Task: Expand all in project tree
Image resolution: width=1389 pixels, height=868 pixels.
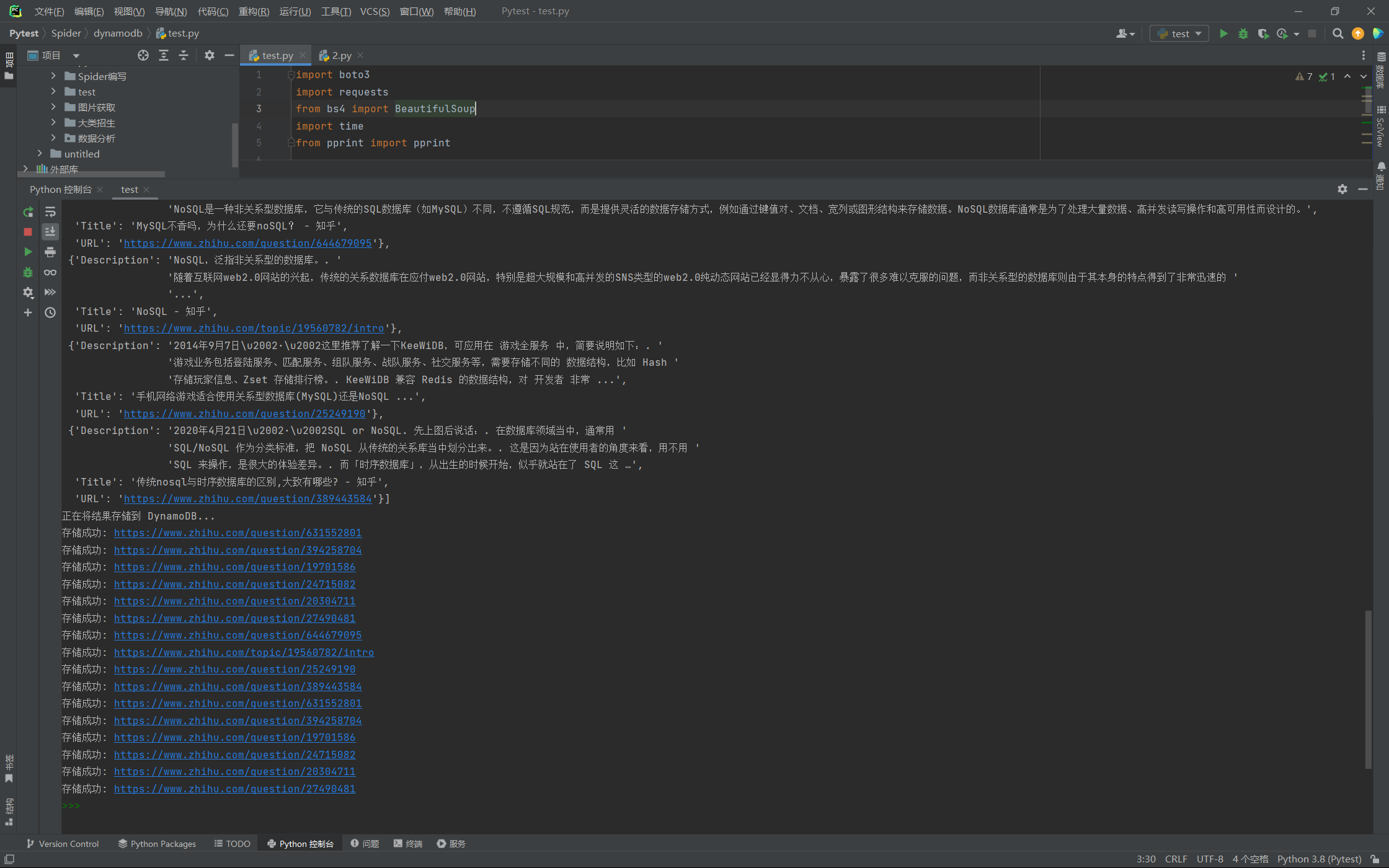Action: tap(164, 55)
